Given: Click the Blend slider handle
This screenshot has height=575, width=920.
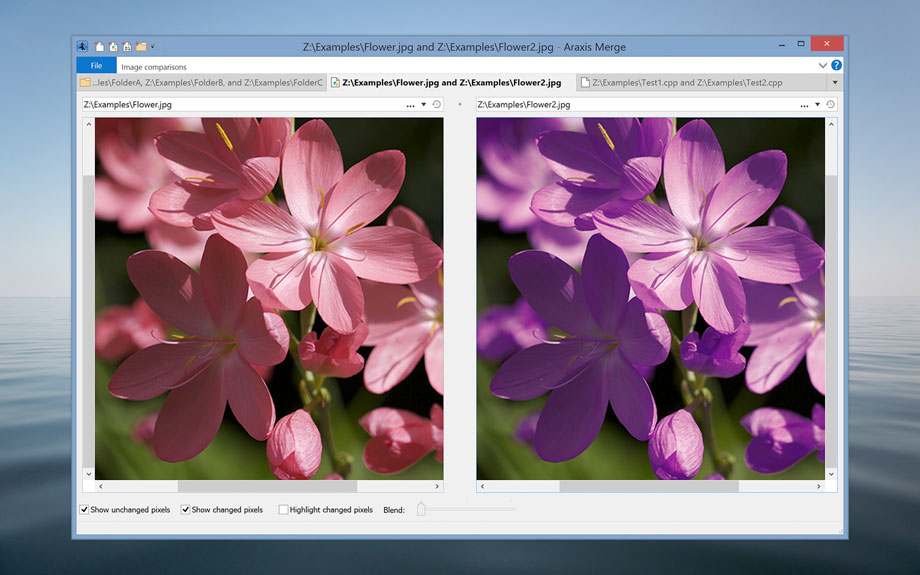Looking at the screenshot, I should [x=421, y=510].
